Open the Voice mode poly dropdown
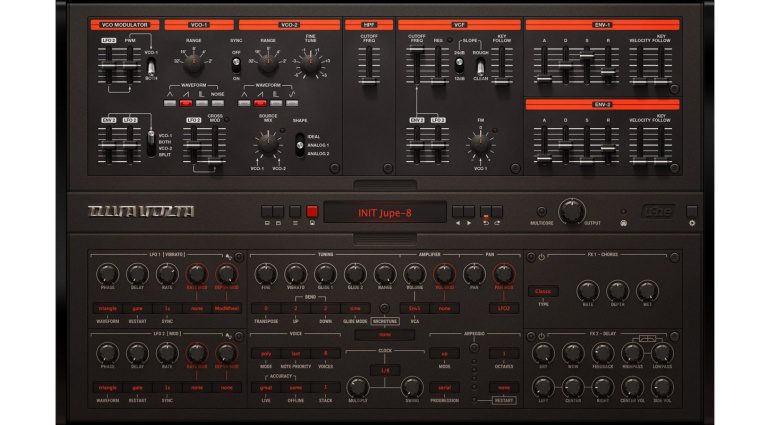 point(265,354)
